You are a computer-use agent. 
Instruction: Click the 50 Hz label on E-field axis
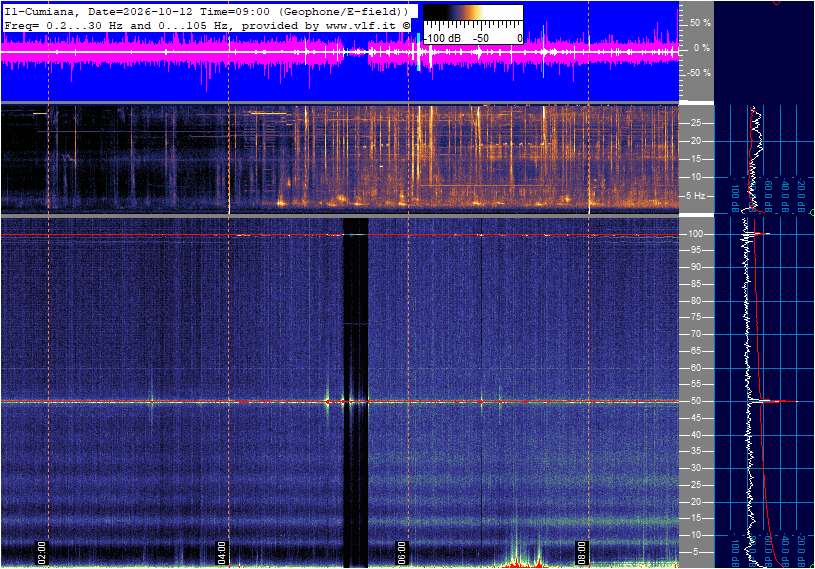(695, 401)
